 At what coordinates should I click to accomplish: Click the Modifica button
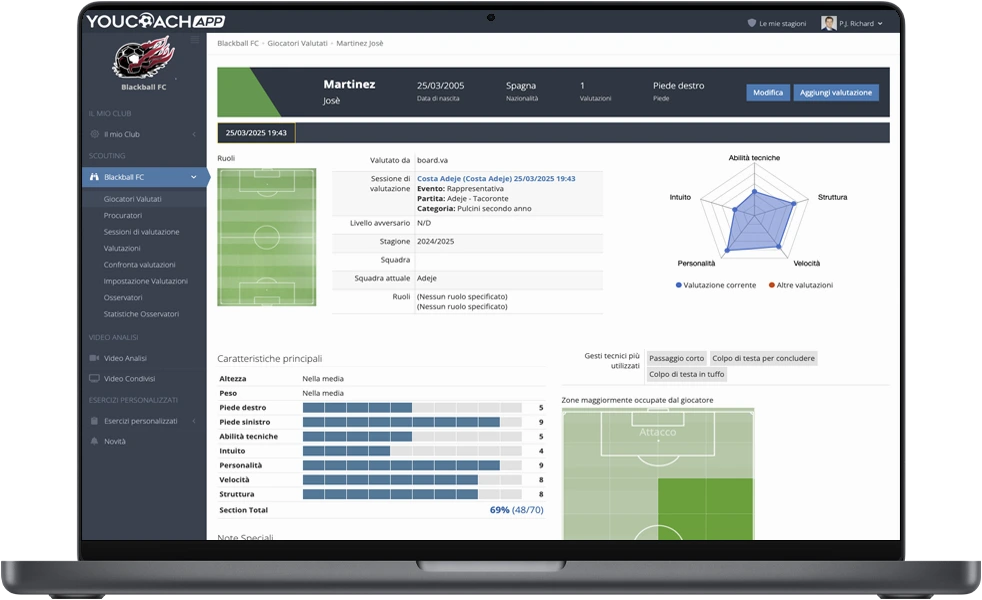click(x=767, y=92)
